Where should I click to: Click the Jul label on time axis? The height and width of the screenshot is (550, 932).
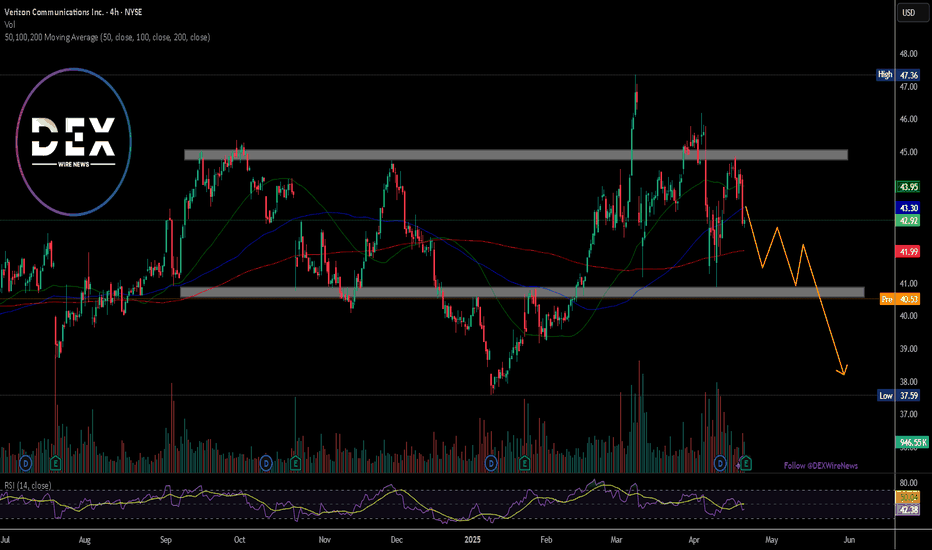coord(5,540)
